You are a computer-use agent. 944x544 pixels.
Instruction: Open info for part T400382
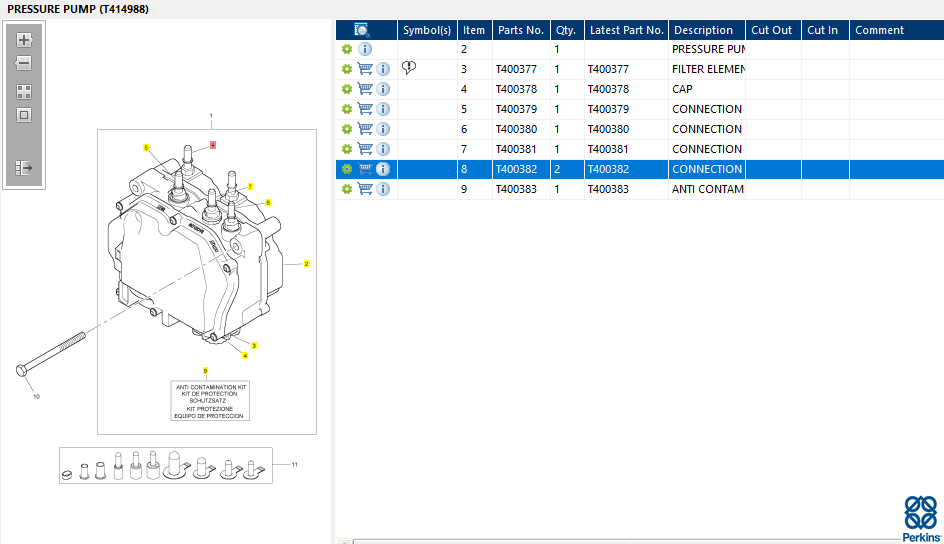click(383, 169)
